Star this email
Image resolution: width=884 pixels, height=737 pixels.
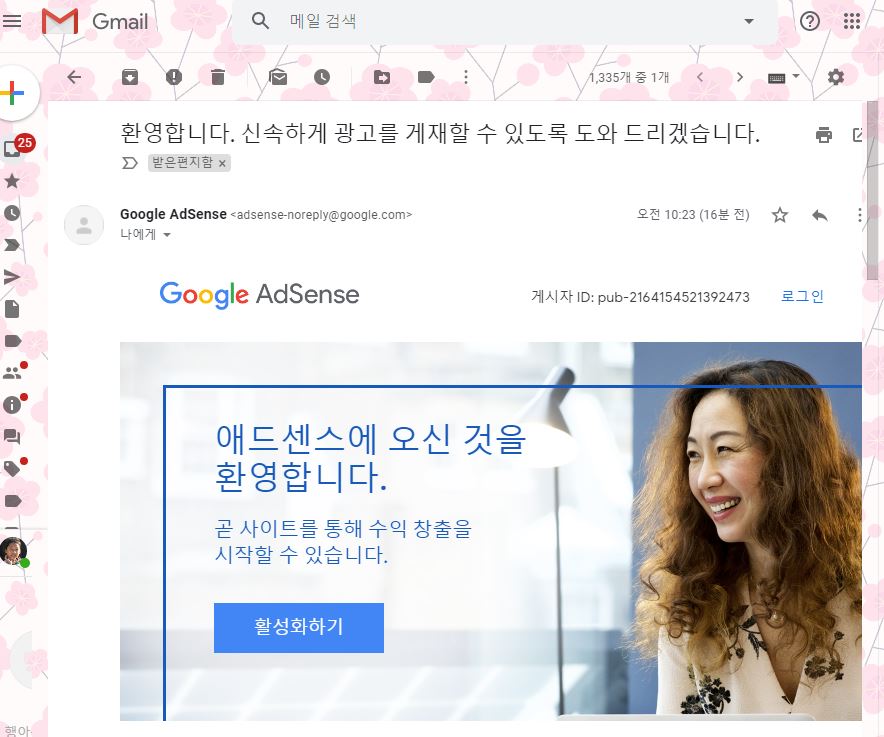[780, 215]
